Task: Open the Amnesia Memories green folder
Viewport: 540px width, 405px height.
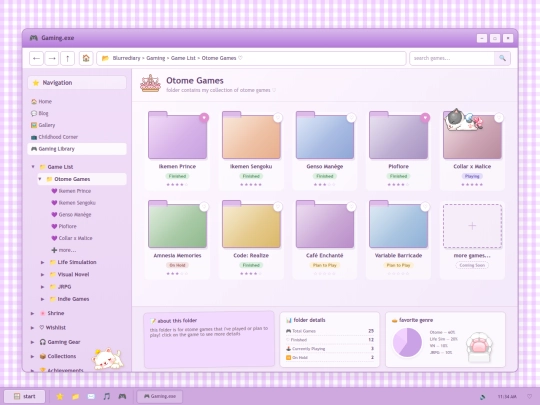Action: [x=177, y=224]
